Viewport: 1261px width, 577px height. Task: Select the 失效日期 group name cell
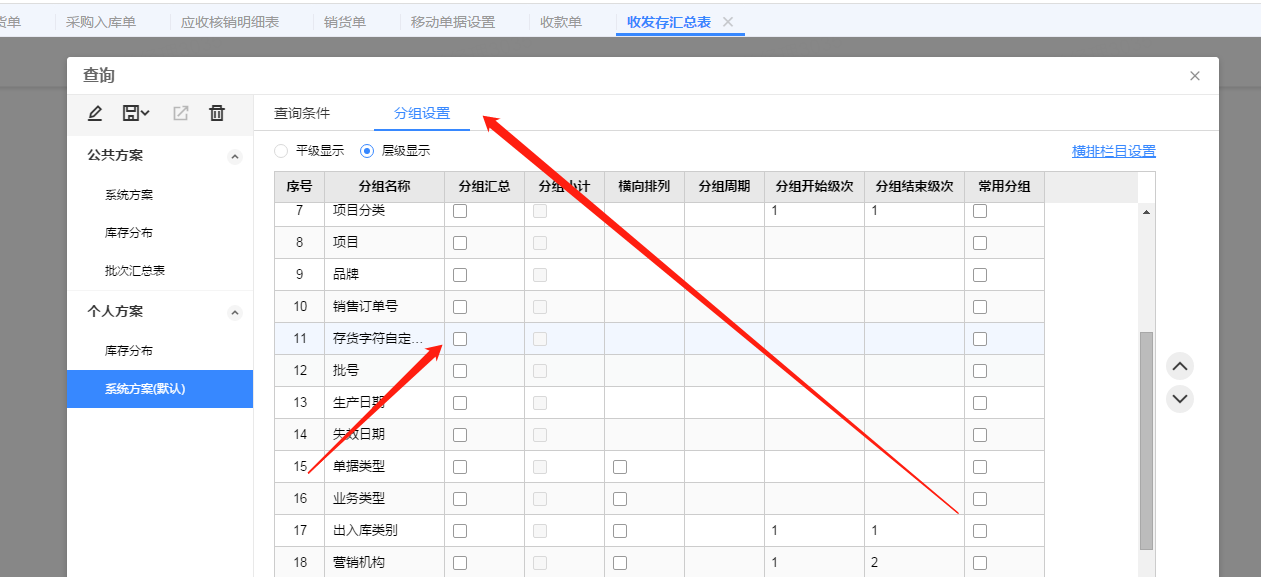385,435
